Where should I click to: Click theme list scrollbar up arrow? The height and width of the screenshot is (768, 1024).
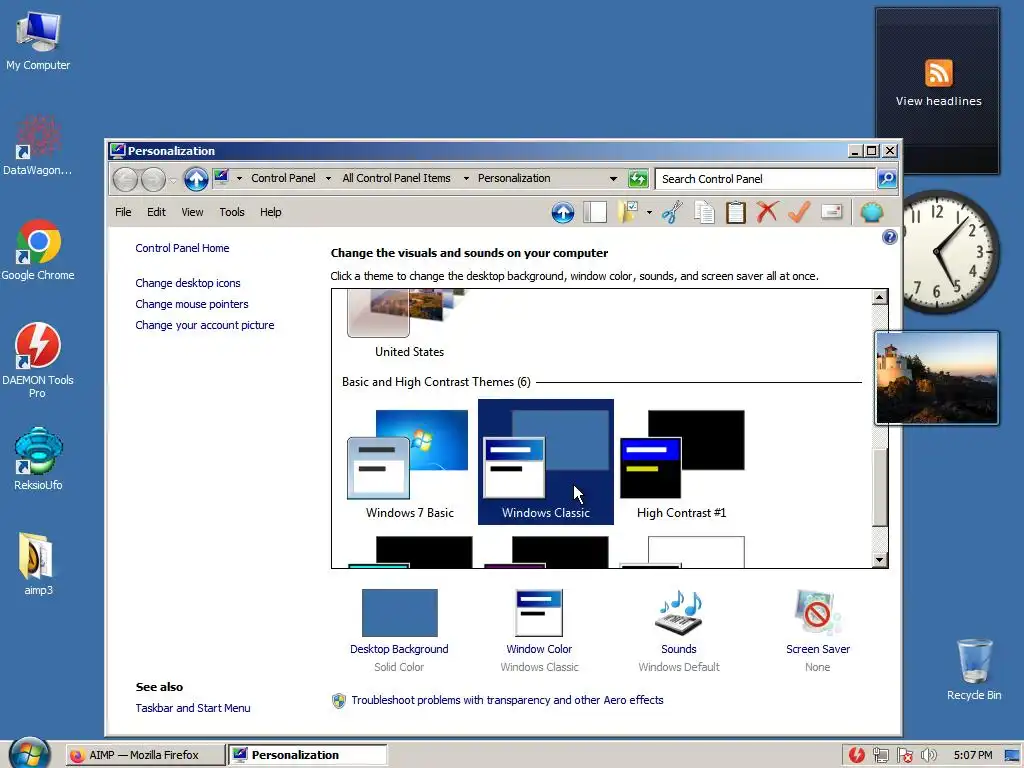click(880, 297)
